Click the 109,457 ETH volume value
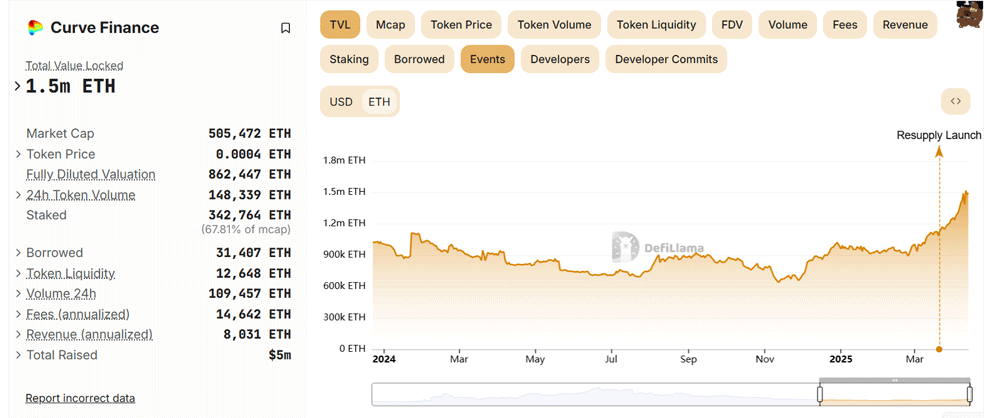This screenshot has width=984, height=418. click(x=250, y=294)
